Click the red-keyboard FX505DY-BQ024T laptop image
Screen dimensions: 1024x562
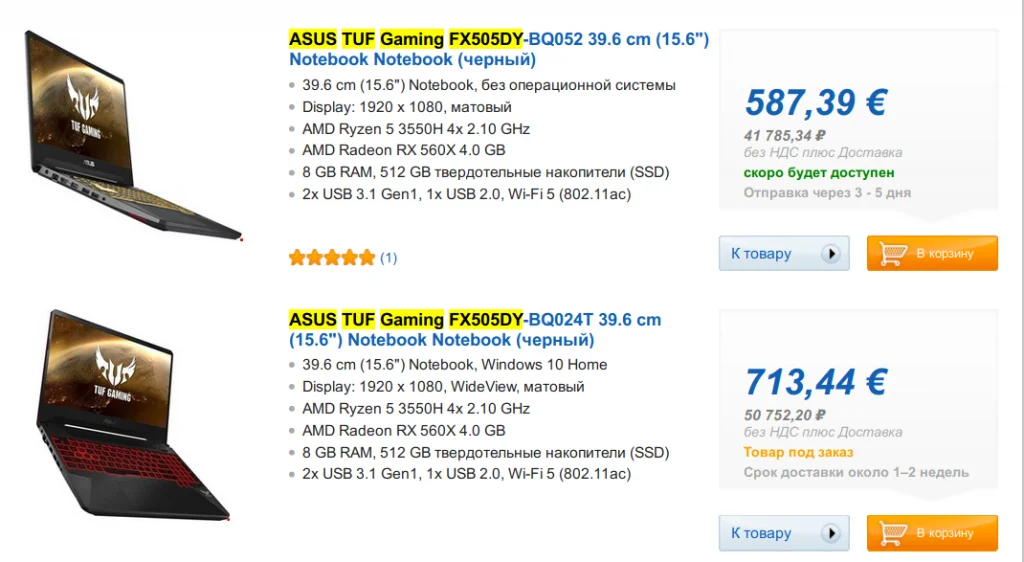click(135, 415)
